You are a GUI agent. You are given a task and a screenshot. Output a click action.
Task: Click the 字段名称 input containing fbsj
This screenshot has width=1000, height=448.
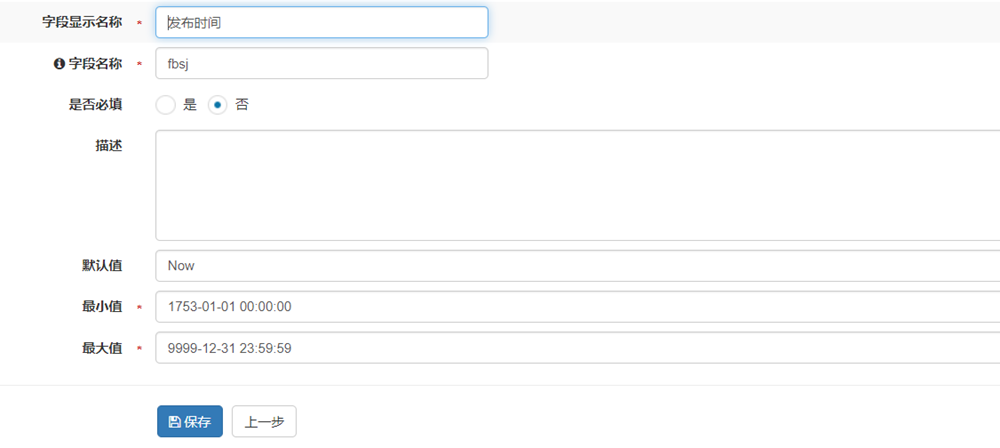click(x=322, y=64)
